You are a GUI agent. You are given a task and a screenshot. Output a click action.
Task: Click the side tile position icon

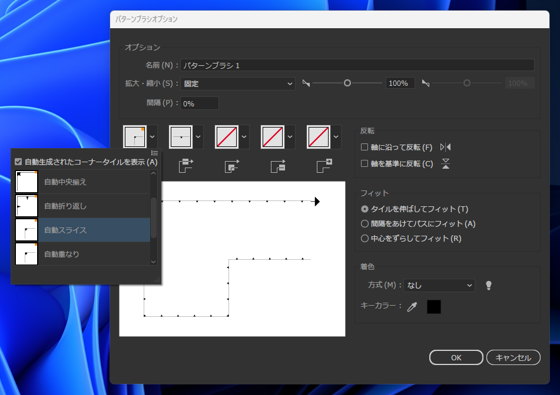pos(186,166)
